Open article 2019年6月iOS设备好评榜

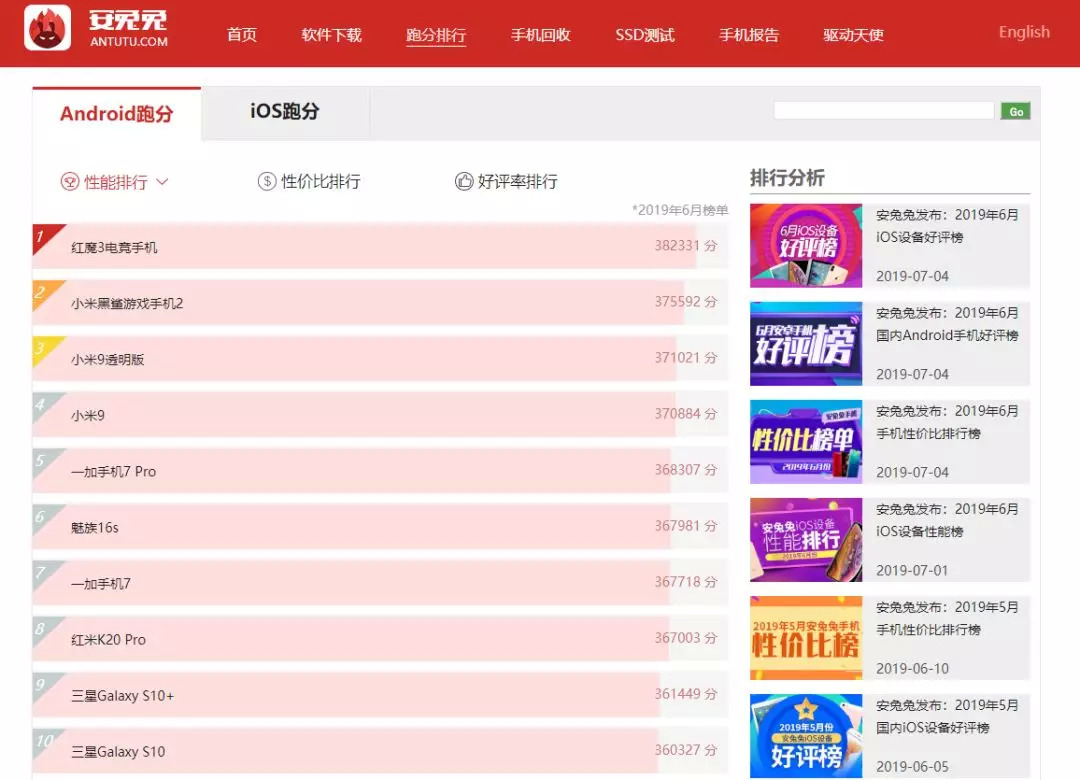[x=947, y=226]
